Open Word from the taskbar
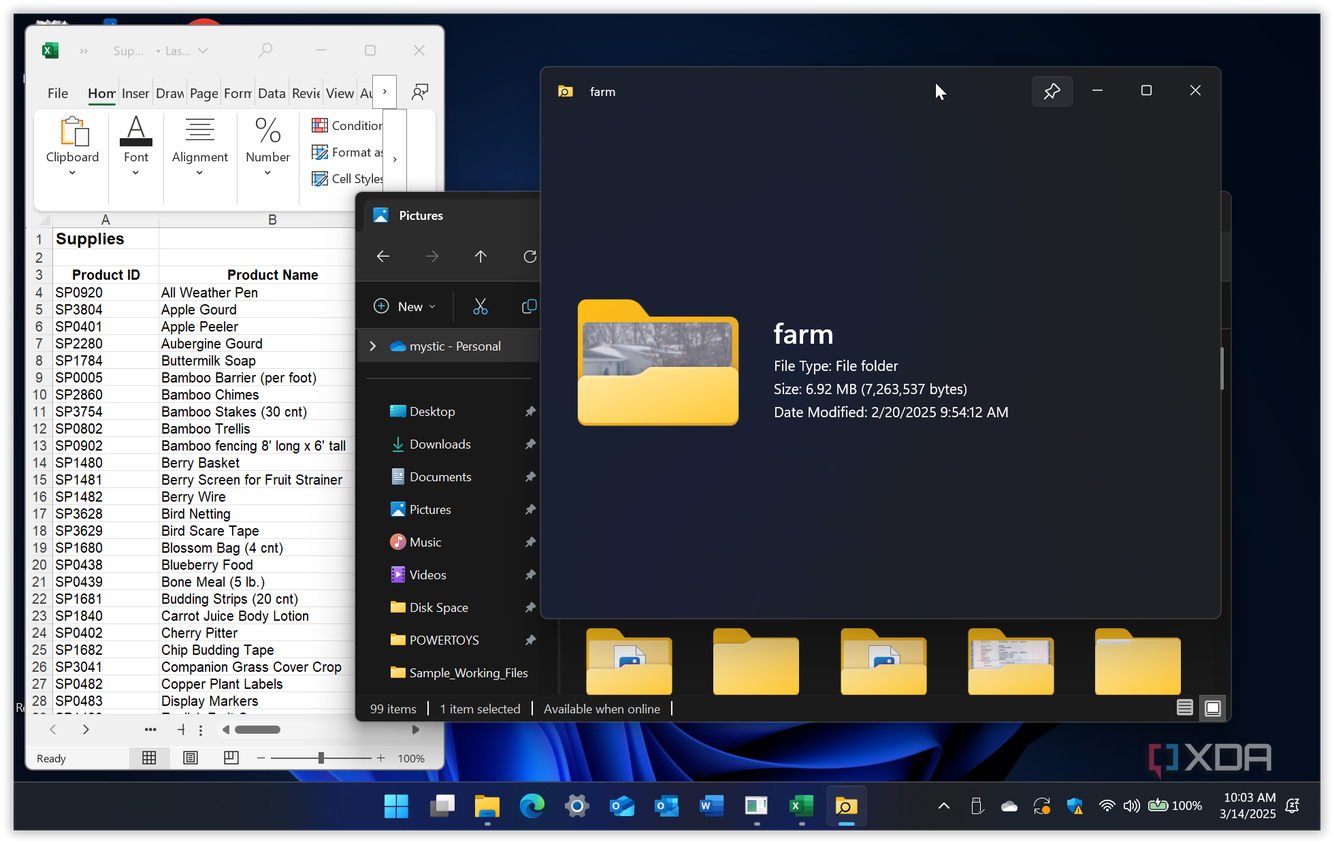The height and width of the screenshot is (844, 1334). [x=711, y=806]
